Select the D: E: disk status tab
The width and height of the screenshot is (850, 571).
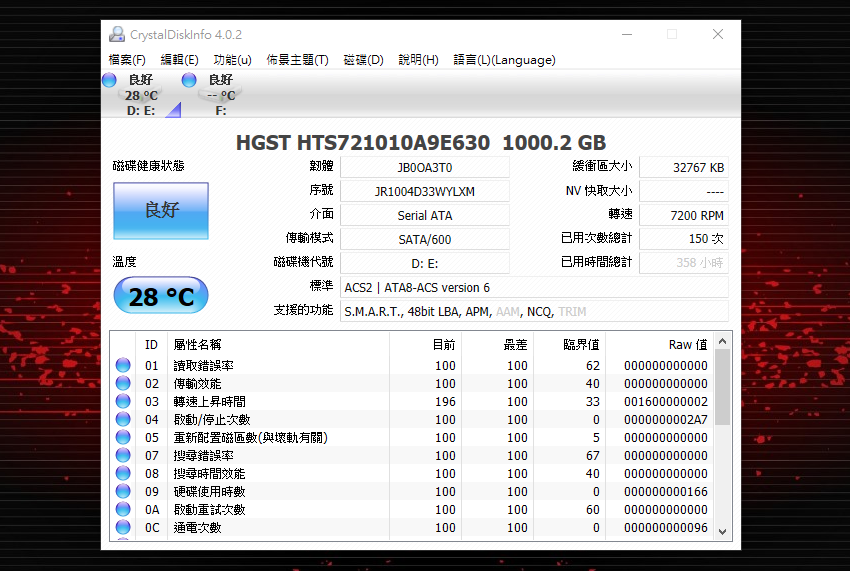click(x=141, y=95)
